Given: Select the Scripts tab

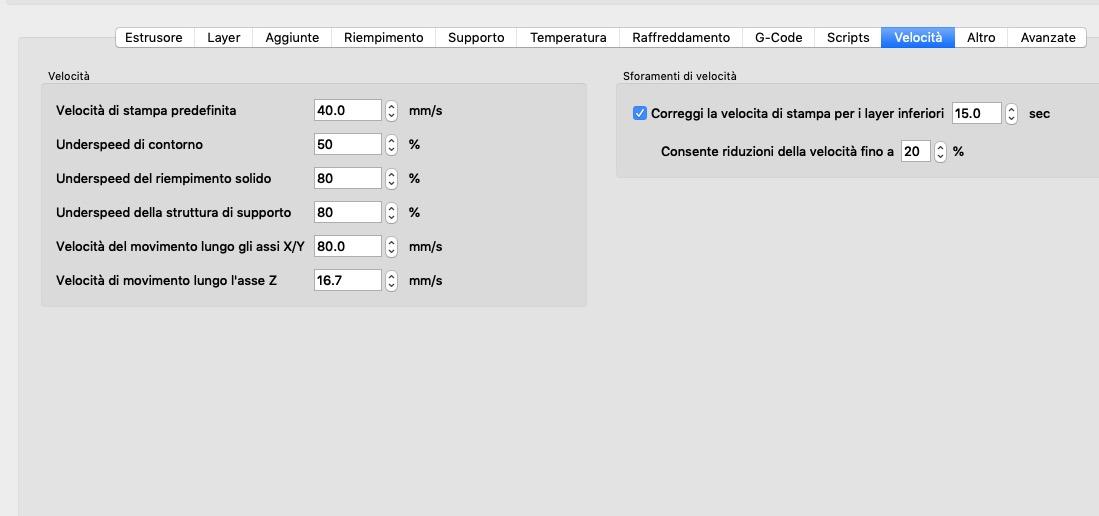Looking at the screenshot, I should pos(847,38).
